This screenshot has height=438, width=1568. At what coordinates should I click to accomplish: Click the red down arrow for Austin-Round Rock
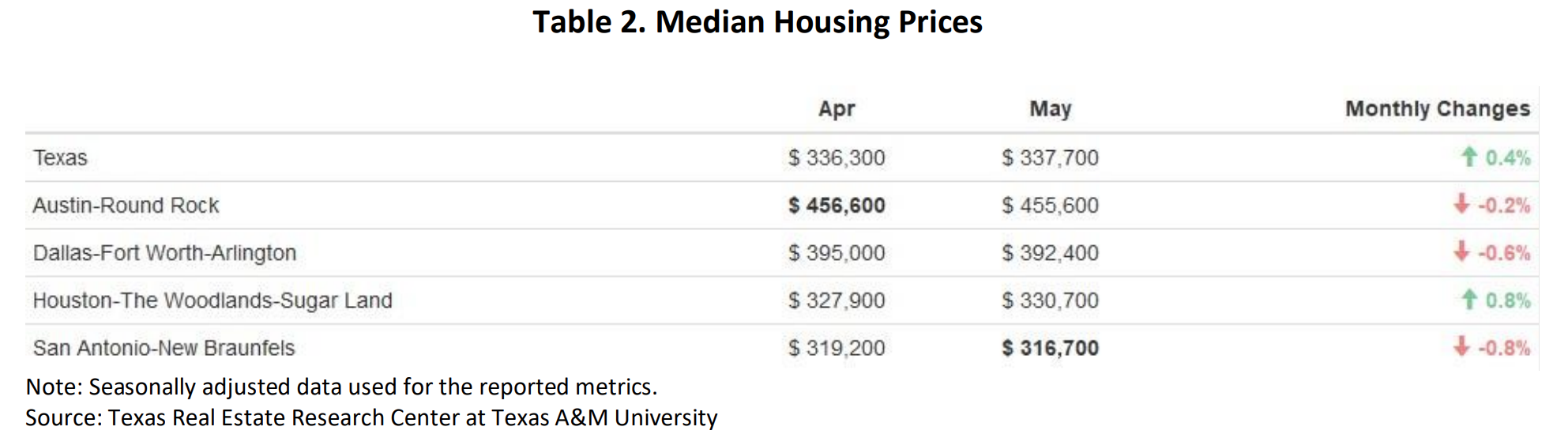click(1461, 204)
